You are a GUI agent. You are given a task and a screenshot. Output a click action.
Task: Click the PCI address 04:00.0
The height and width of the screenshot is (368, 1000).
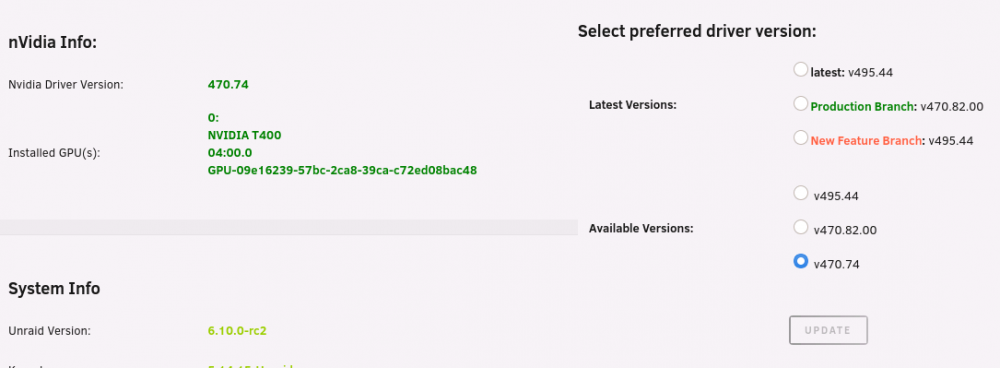tap(230, 153)
